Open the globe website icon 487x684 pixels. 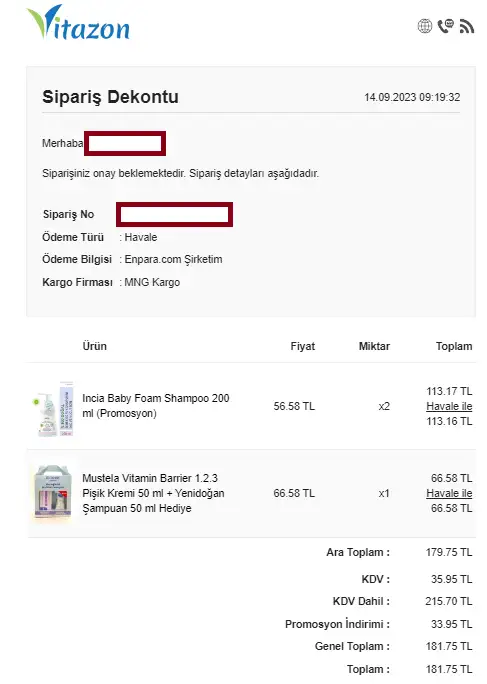(x=425, y=26)
